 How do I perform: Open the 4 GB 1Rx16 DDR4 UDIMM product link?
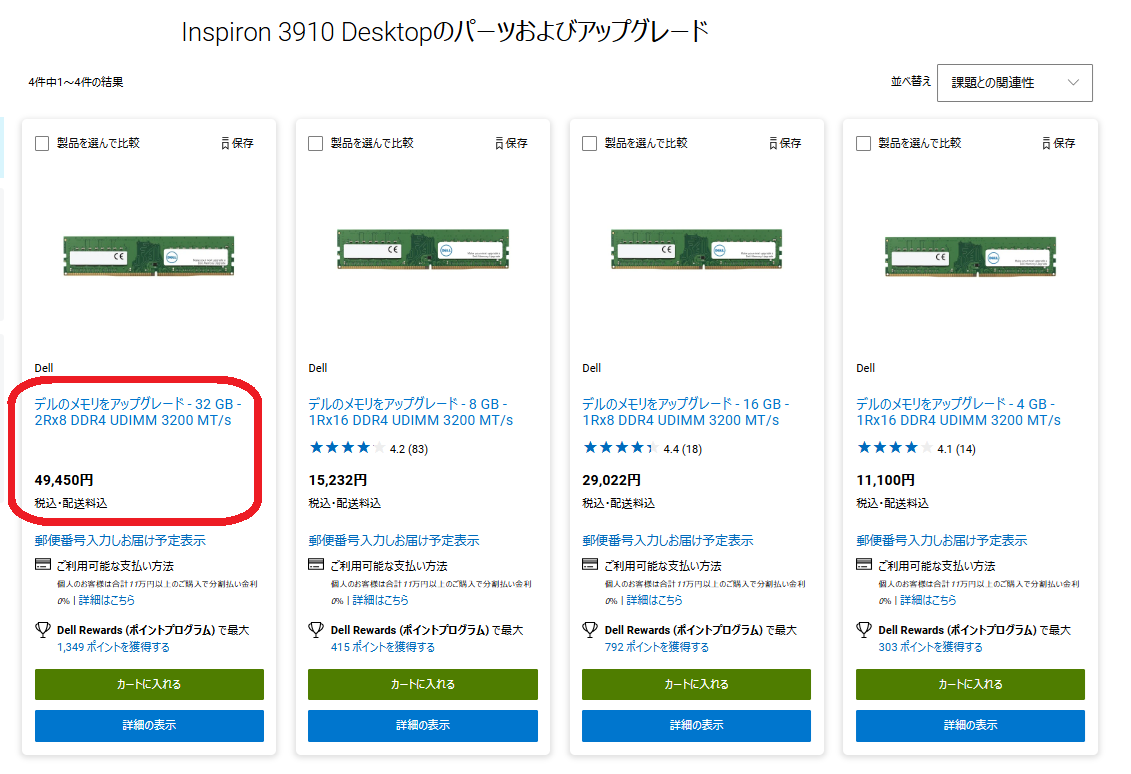pyautogui.click(x=959, y=412)
